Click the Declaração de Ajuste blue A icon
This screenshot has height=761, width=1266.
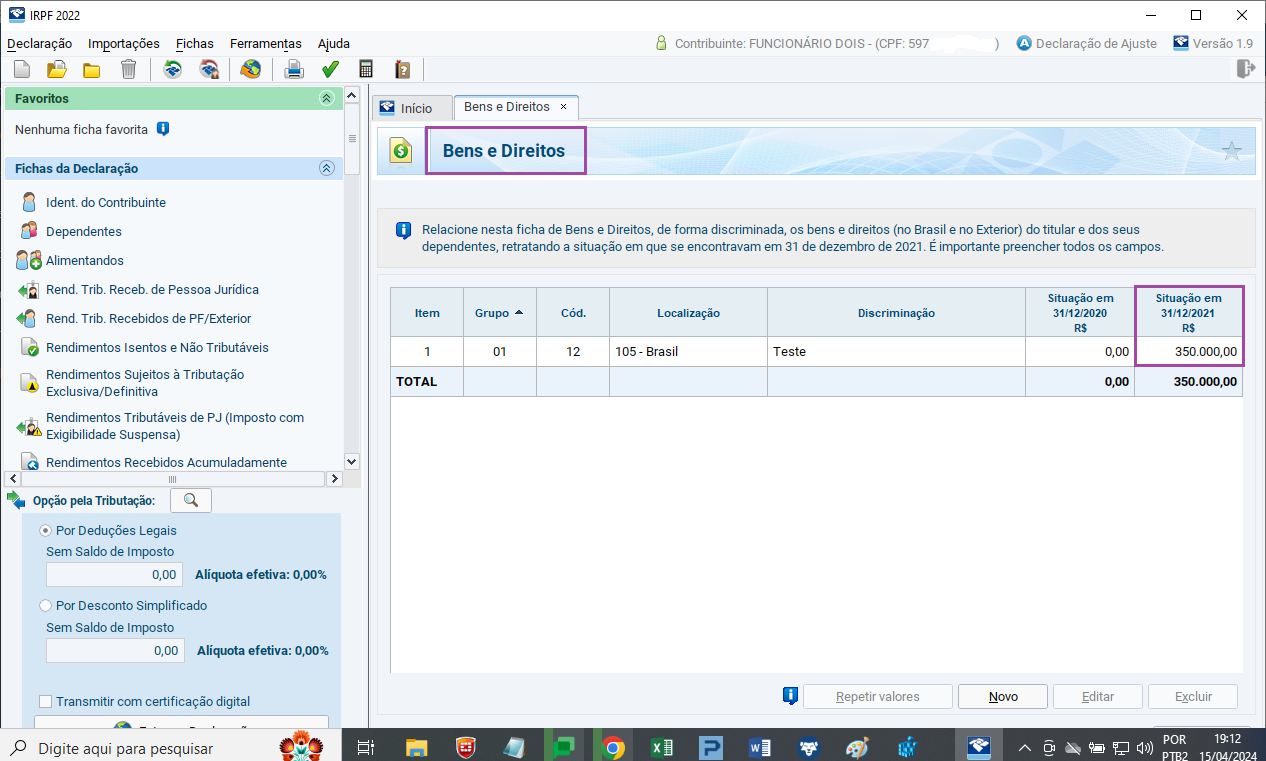click(x=1024, y=43)
